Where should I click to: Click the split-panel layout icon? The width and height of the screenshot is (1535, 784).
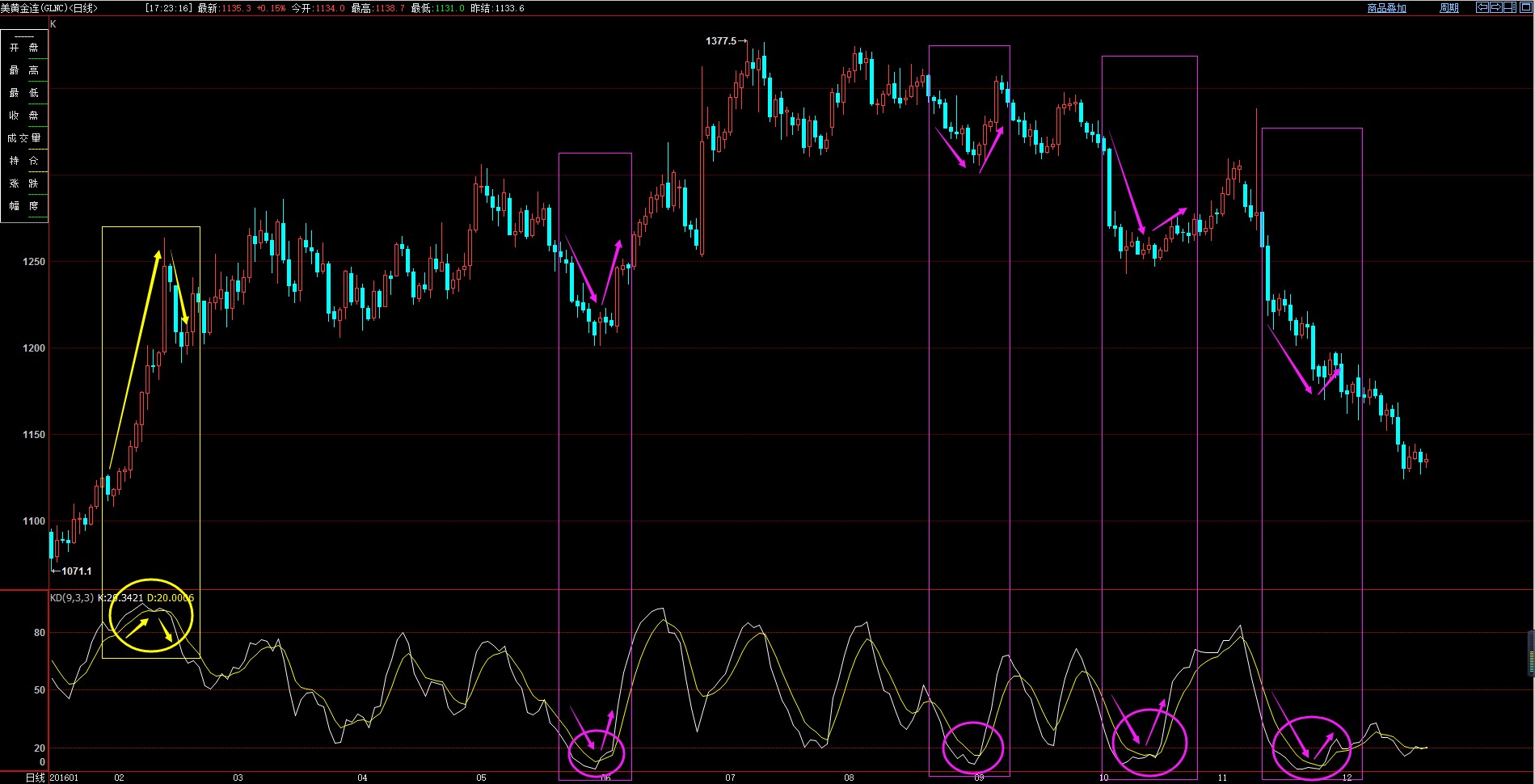[x=1510, y=7]
